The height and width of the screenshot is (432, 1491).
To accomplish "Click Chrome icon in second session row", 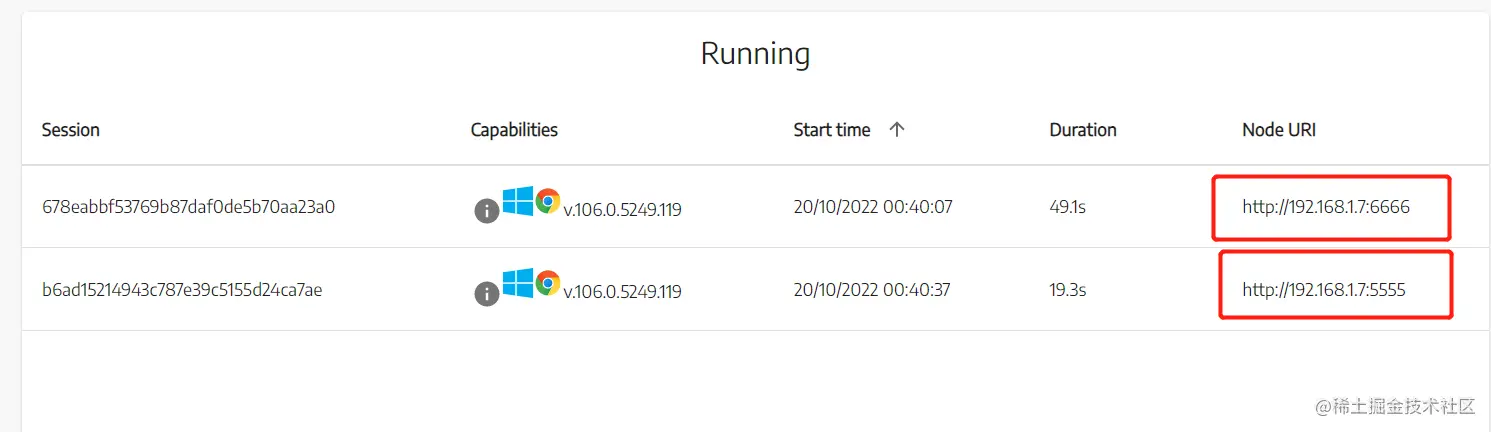I will (547, 284).
